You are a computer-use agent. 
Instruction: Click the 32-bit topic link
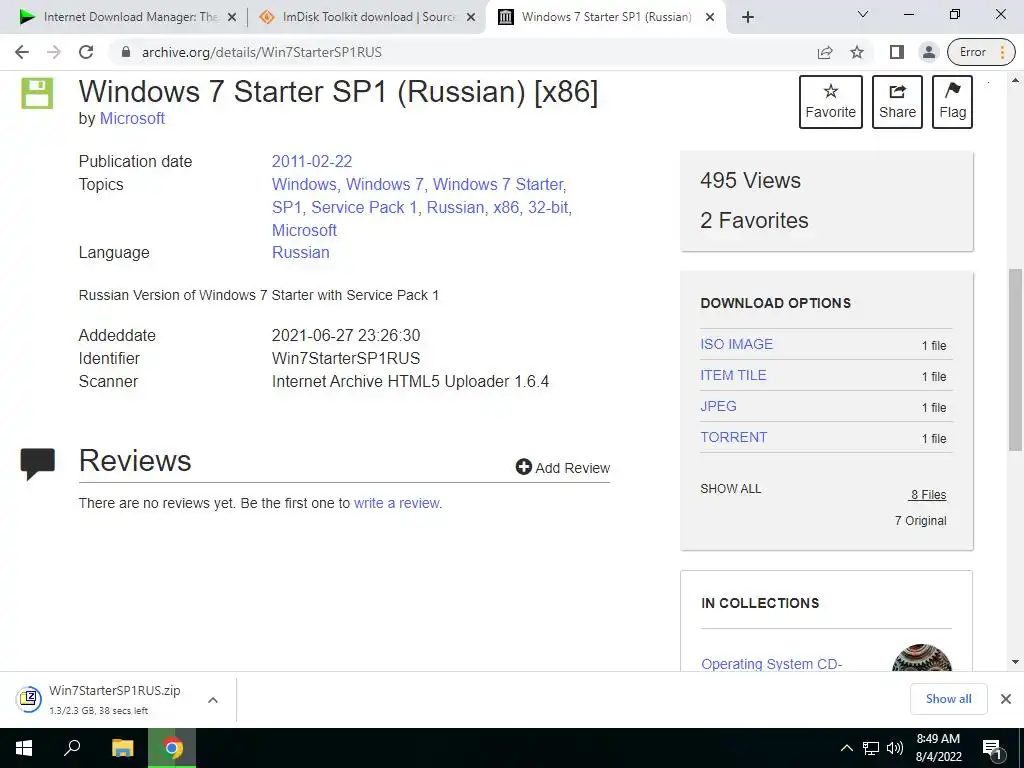[549, 207]
